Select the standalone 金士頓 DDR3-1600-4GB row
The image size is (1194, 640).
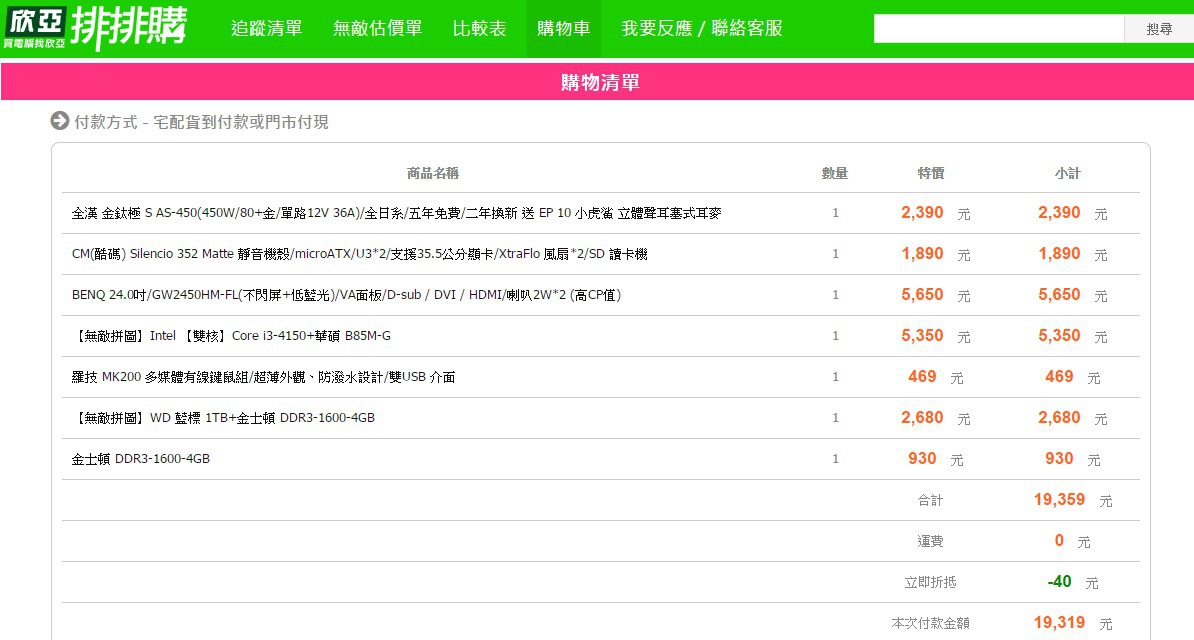coord(601,459)
